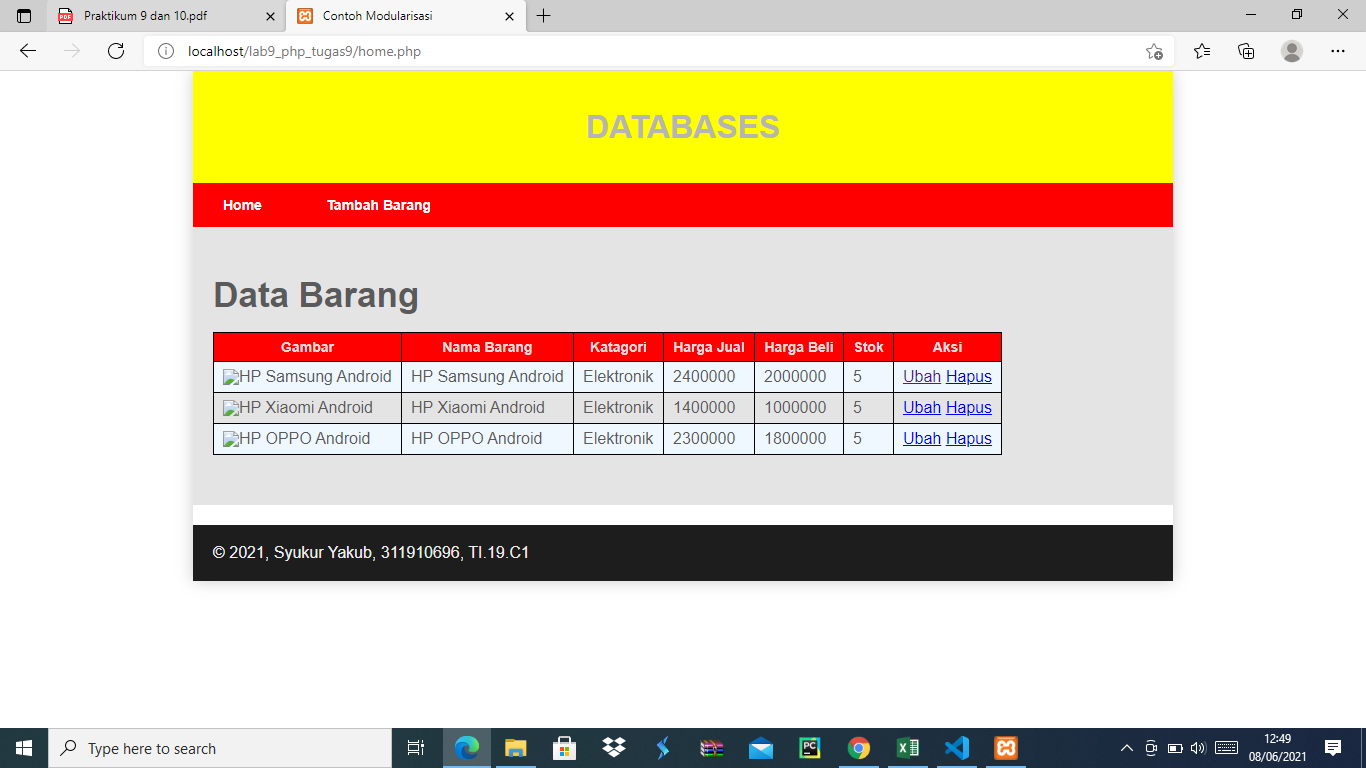Open Dropbox from the taskbar
The width and height of the screenshot is (1366, 768).
(x=613, y=748)
